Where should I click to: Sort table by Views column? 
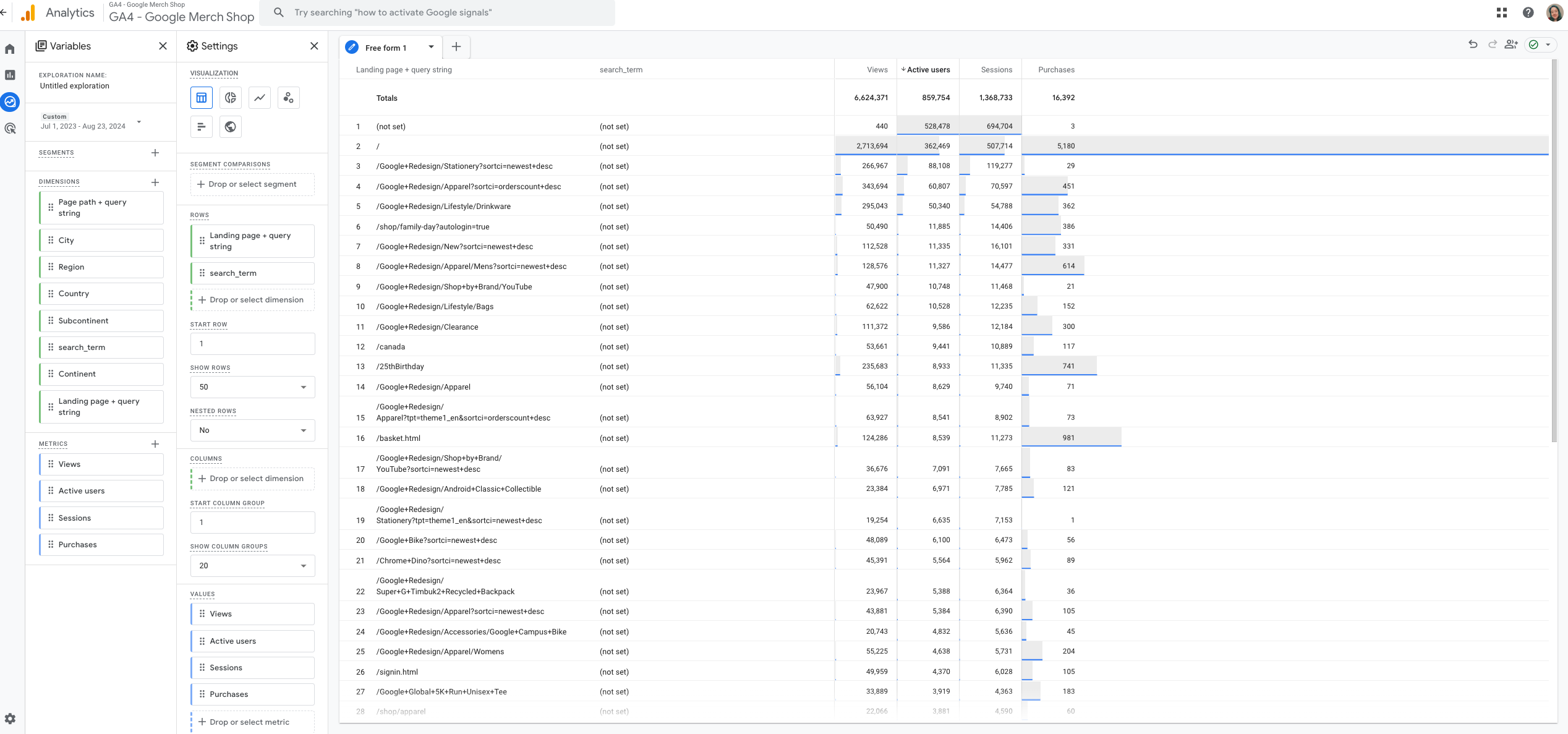tap(877, 70)
